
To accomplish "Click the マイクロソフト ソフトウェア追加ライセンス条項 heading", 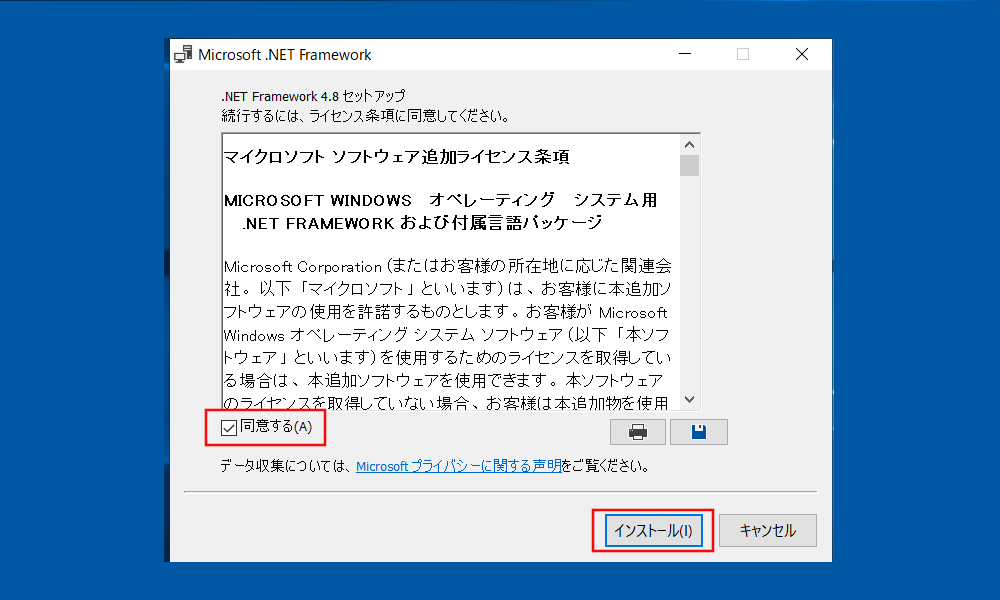I will [397, 157].
